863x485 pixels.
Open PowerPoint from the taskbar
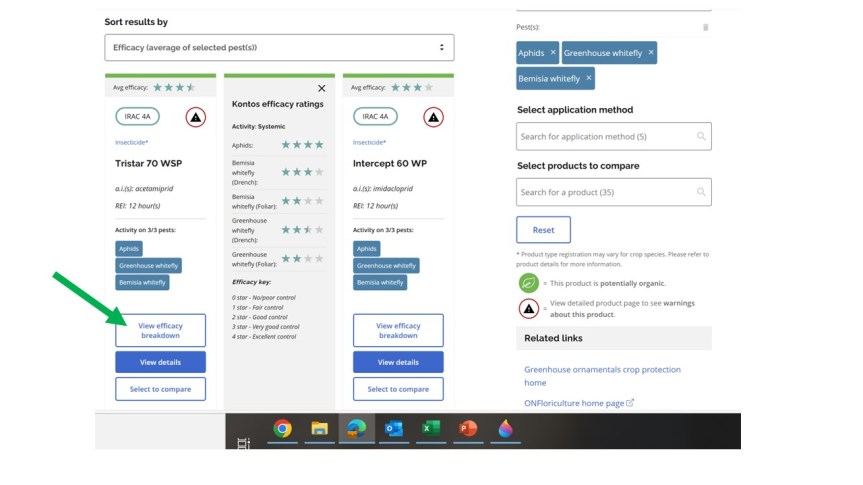coord(468,428)
